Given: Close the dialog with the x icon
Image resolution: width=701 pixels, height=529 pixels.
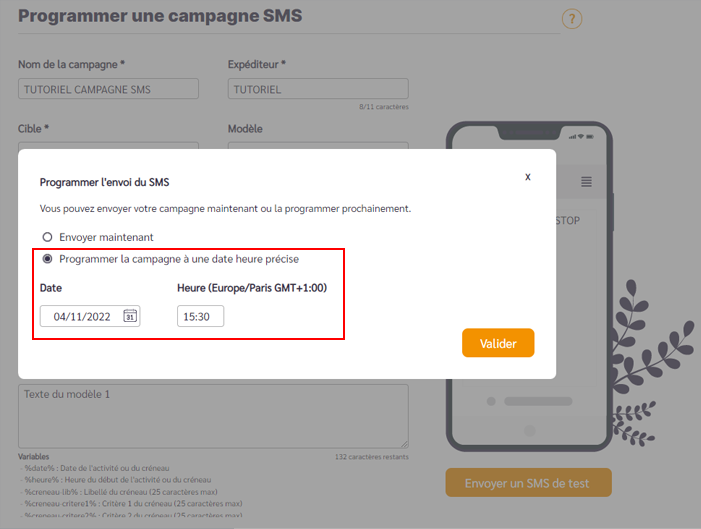Looking at the screenshot, I should pyautogui.click(x=528, y=177).
